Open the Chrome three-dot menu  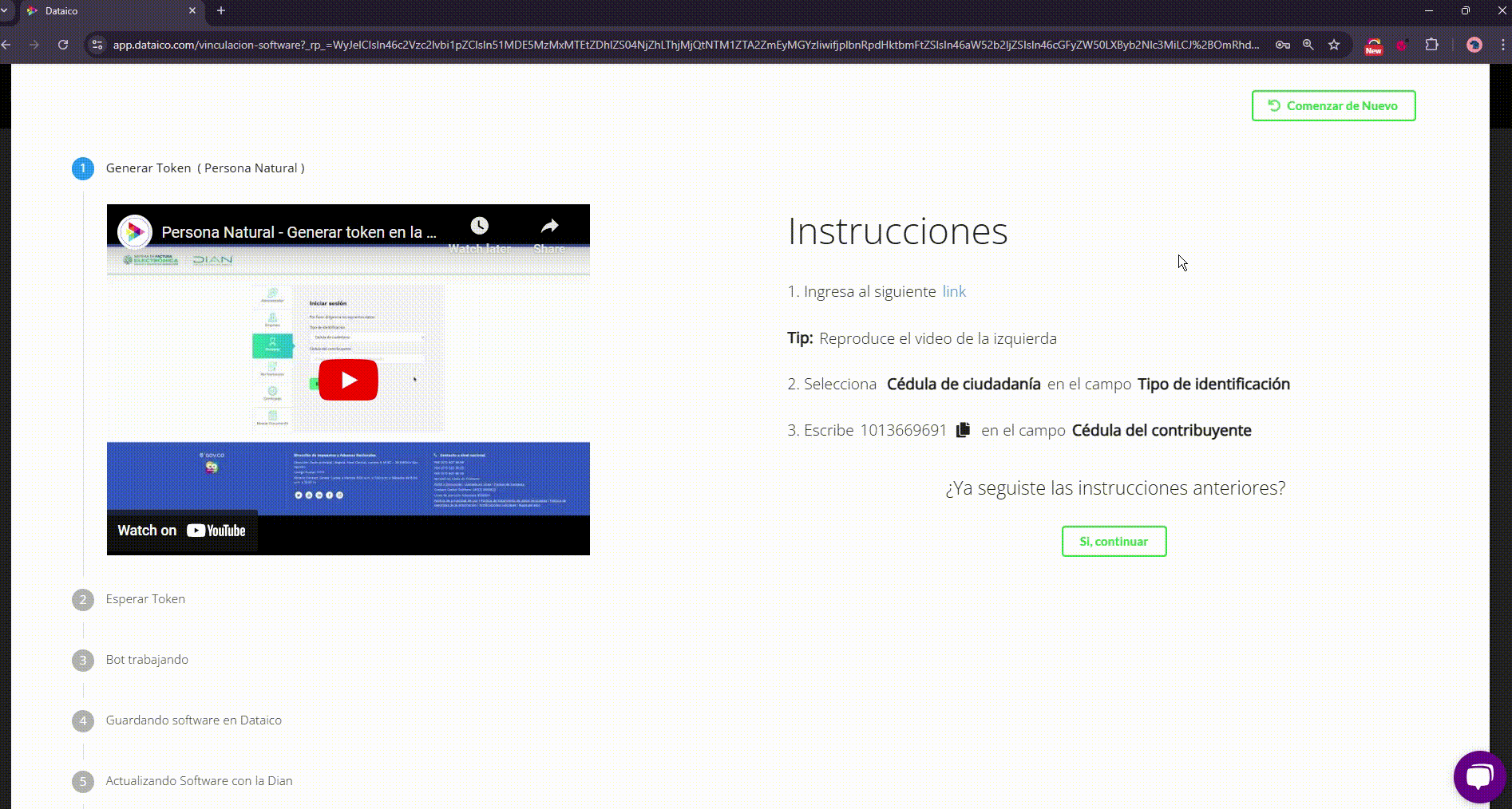click(1503, 45)
